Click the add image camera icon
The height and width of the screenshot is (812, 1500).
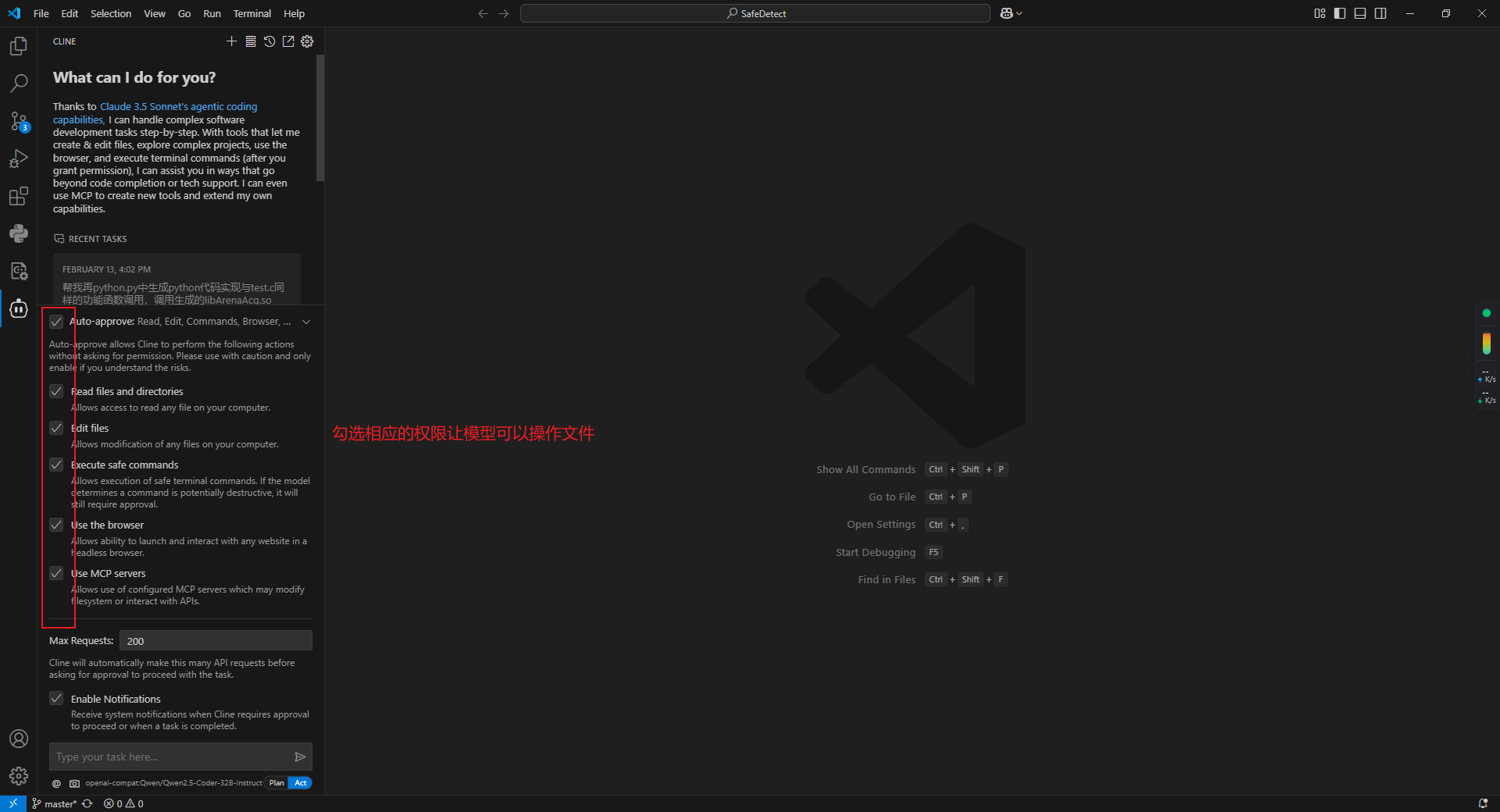[74, 783]
